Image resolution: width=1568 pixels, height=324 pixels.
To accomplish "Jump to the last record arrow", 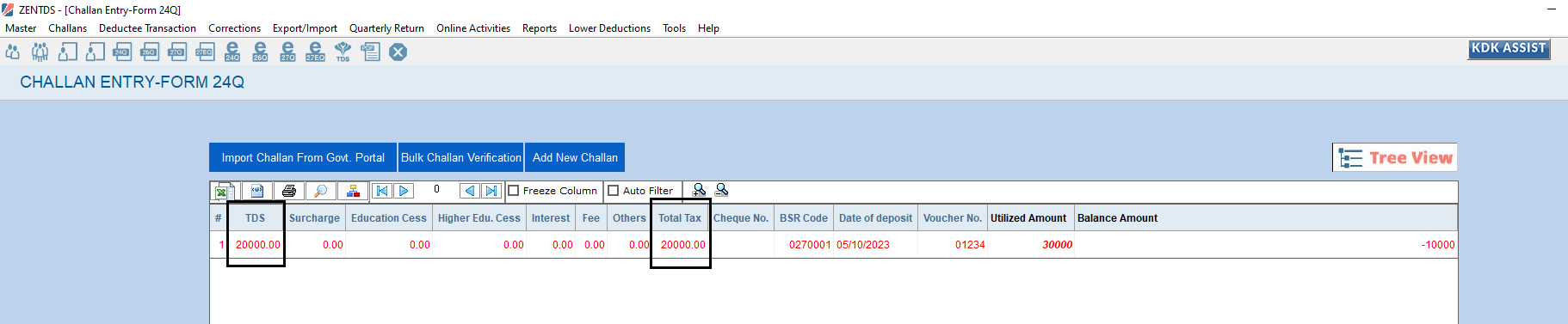I will (x=491, y=191).
